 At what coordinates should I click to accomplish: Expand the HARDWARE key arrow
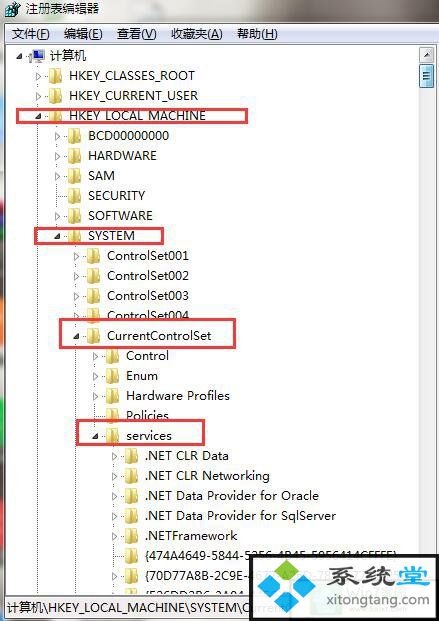click(x=57, y=156)
